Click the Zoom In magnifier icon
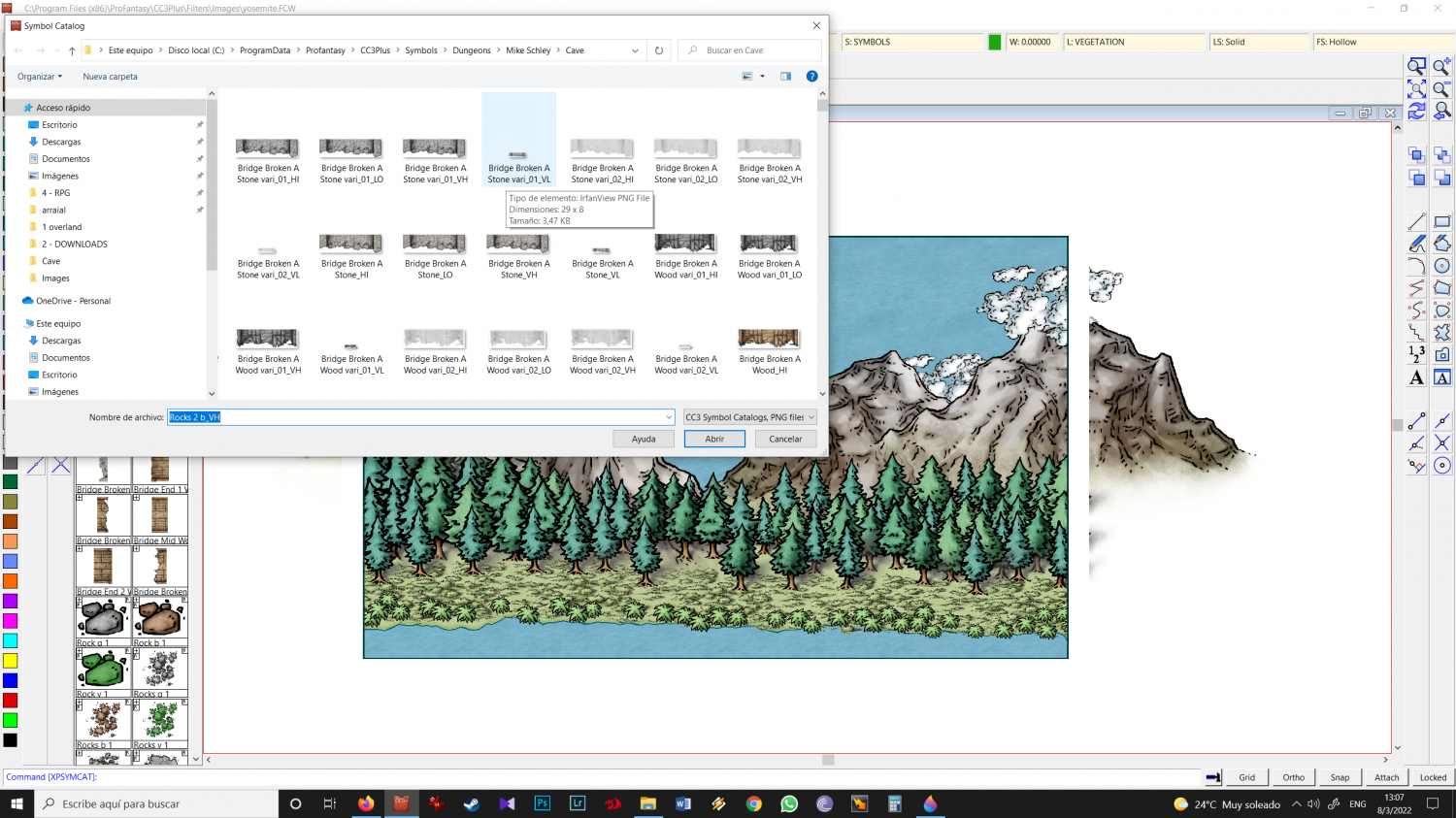Image resolution: width=1456 pixels, height=818 pixels. (1442, 66)
